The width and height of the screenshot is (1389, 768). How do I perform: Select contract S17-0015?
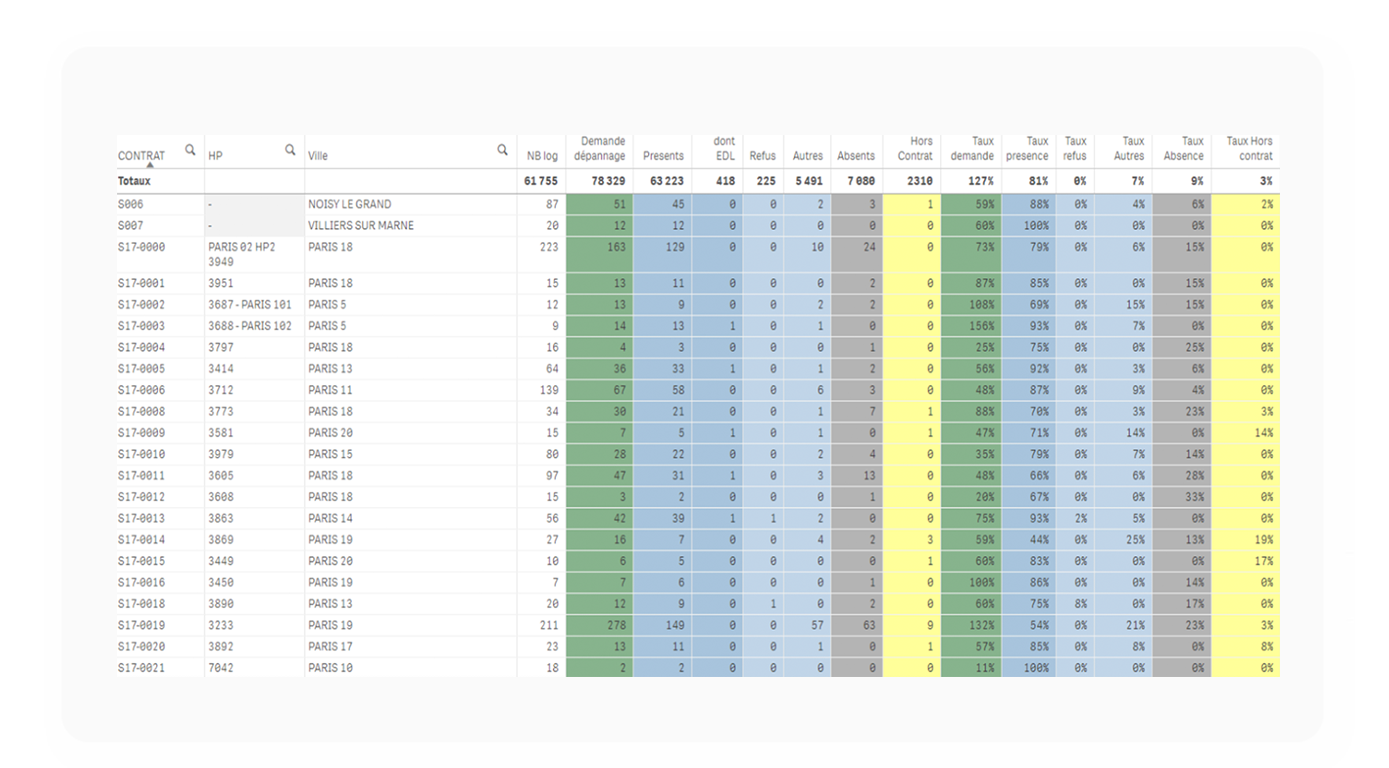tap(142, 561)
